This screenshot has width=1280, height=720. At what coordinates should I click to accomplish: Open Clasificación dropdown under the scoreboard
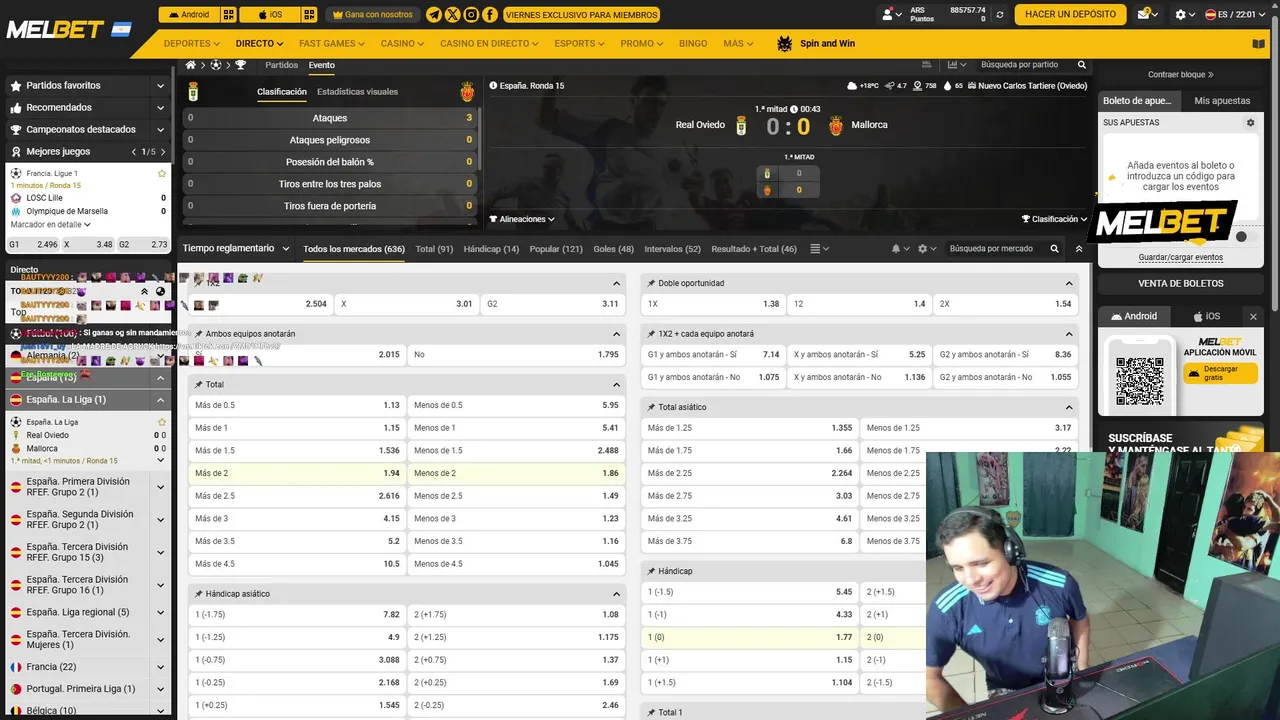1054,219
